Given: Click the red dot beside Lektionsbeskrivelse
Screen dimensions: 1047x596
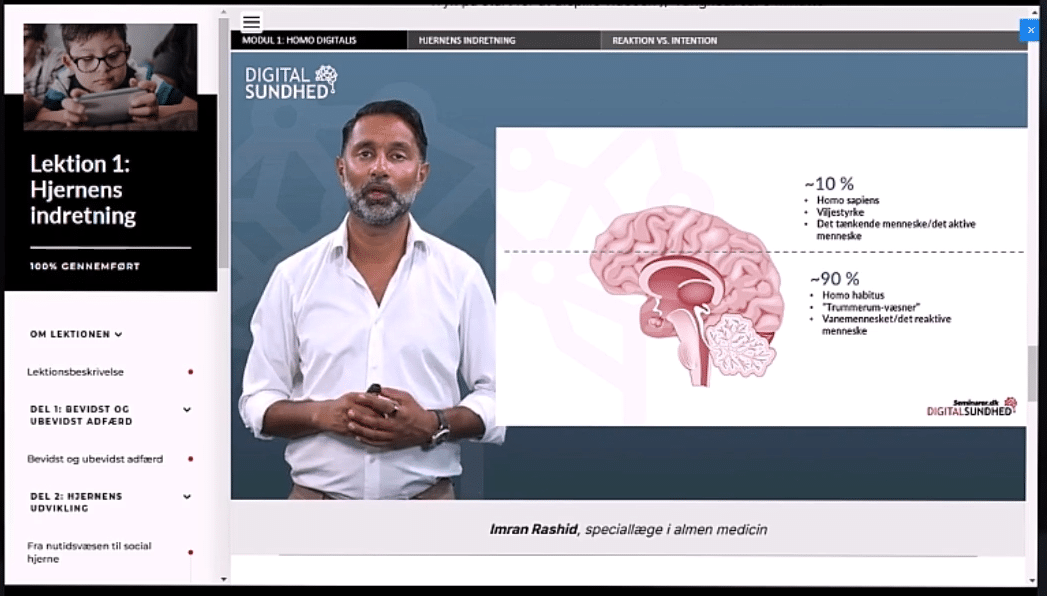Looking at the screenshot, I should (x=190, y=372).
